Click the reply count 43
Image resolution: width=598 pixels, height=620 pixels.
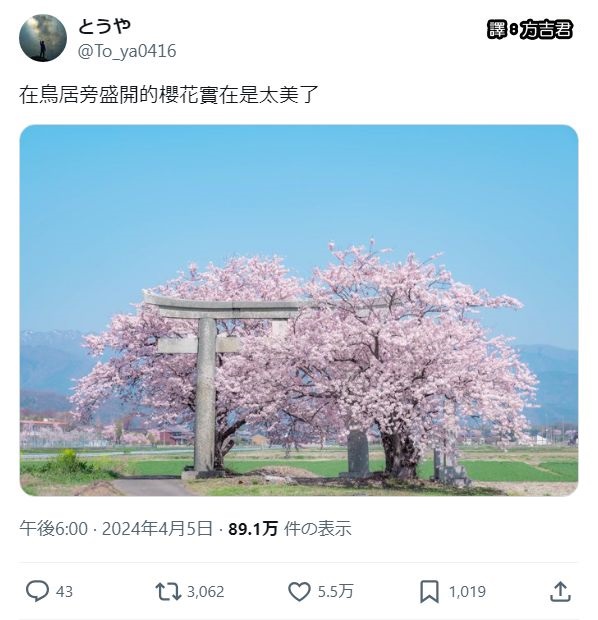point(64,592)
